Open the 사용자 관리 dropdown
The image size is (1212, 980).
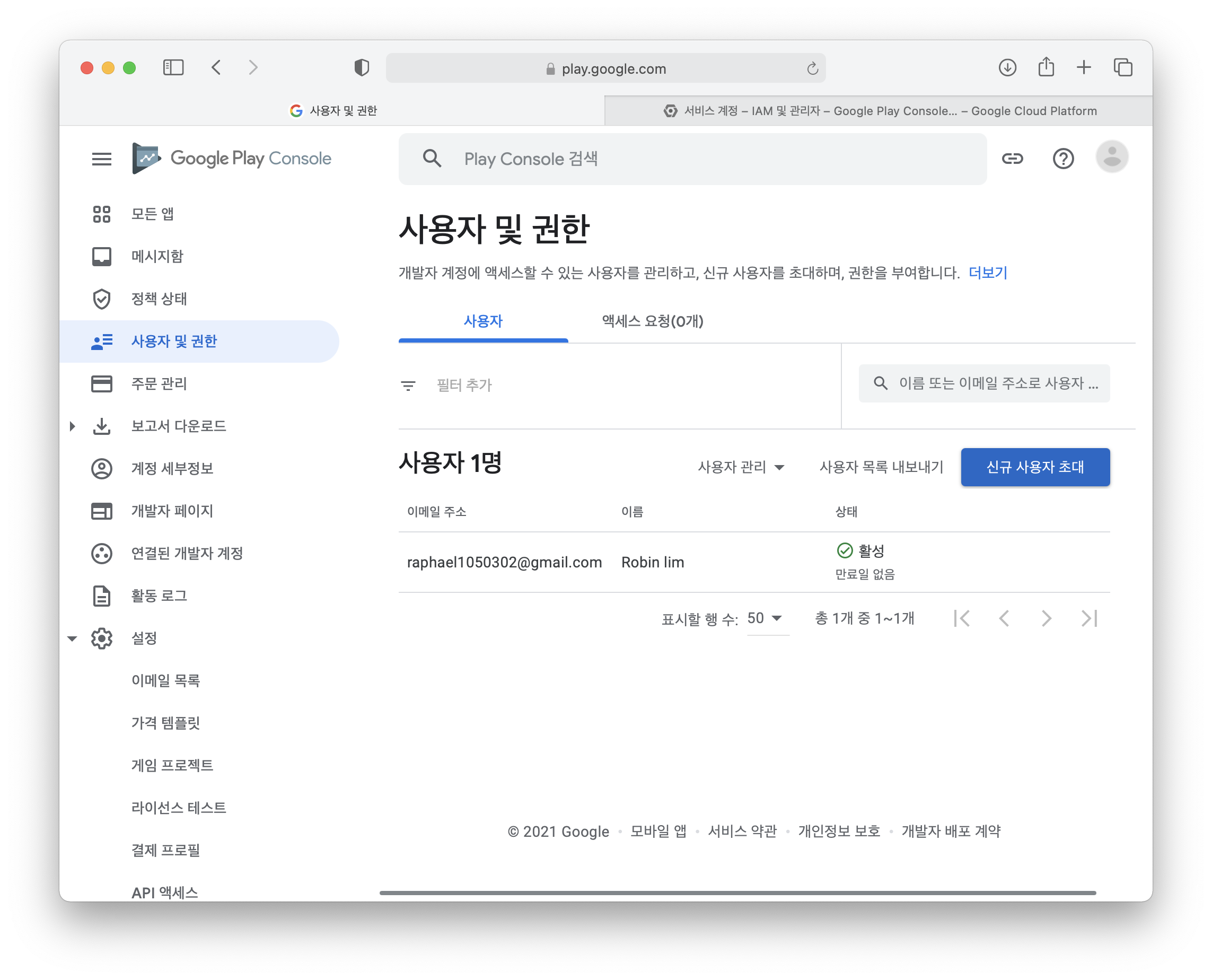coord(741,467)
